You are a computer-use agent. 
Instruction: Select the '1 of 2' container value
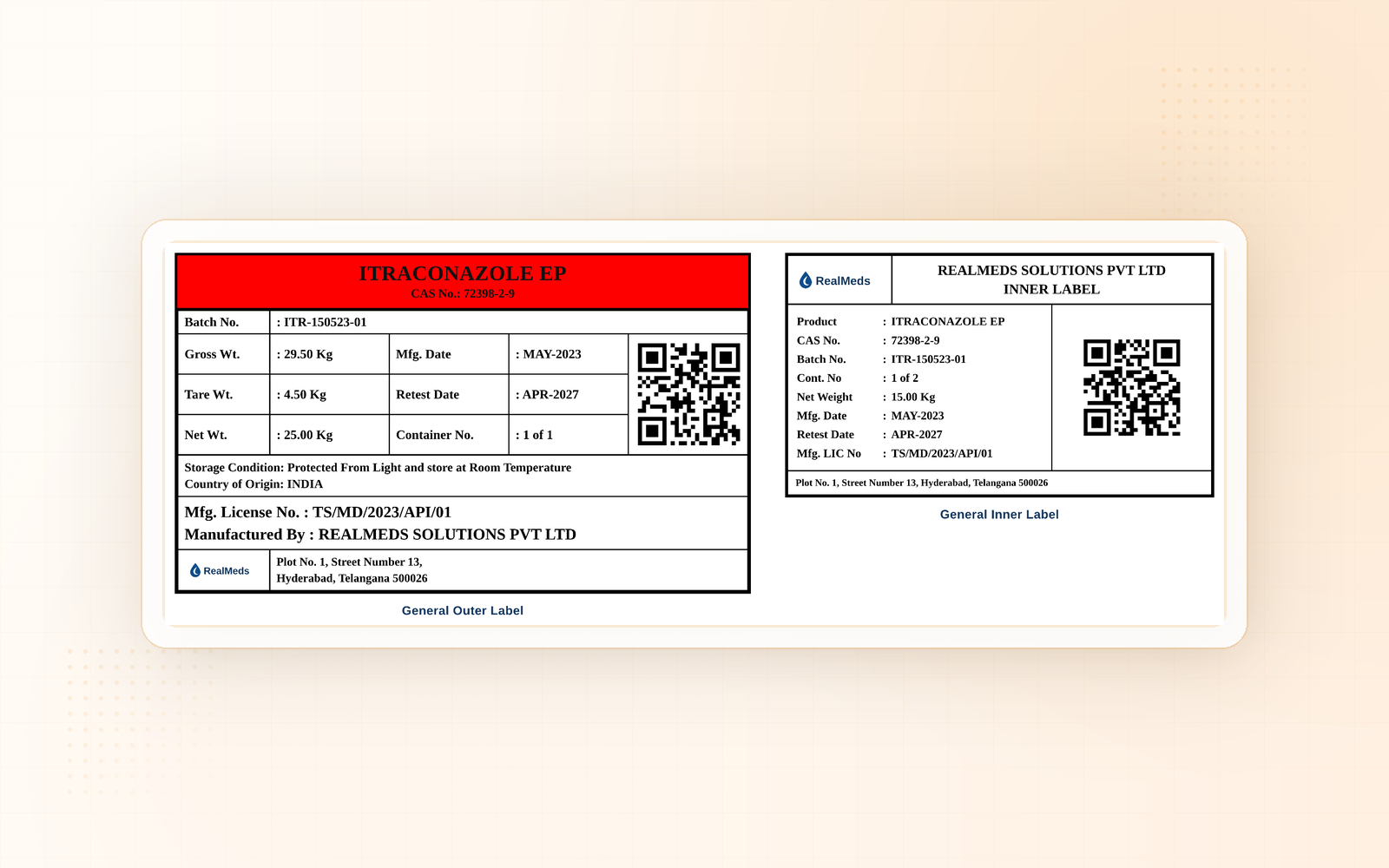point(905,378)
